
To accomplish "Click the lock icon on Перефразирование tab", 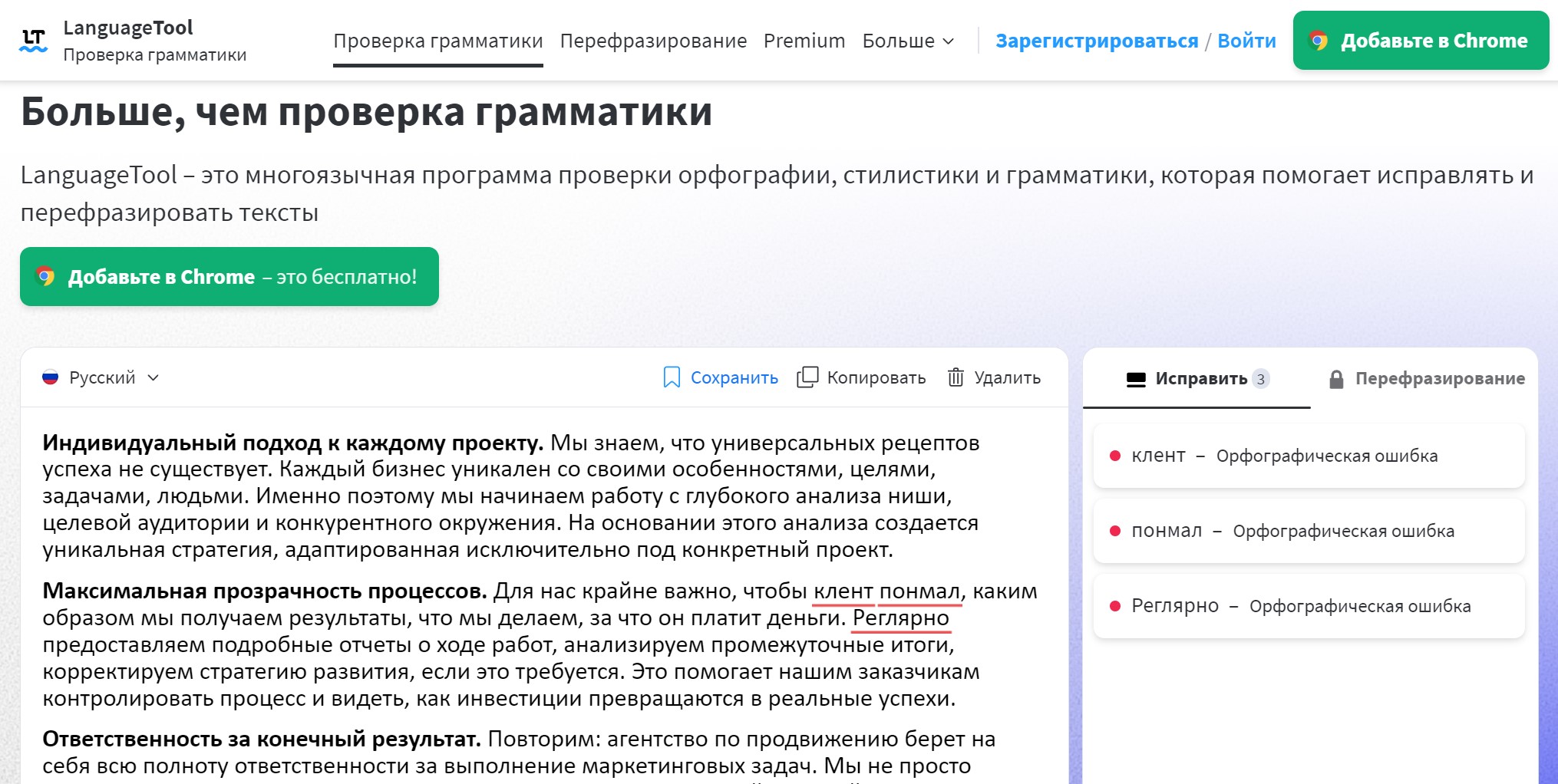I will (1336, 379).
